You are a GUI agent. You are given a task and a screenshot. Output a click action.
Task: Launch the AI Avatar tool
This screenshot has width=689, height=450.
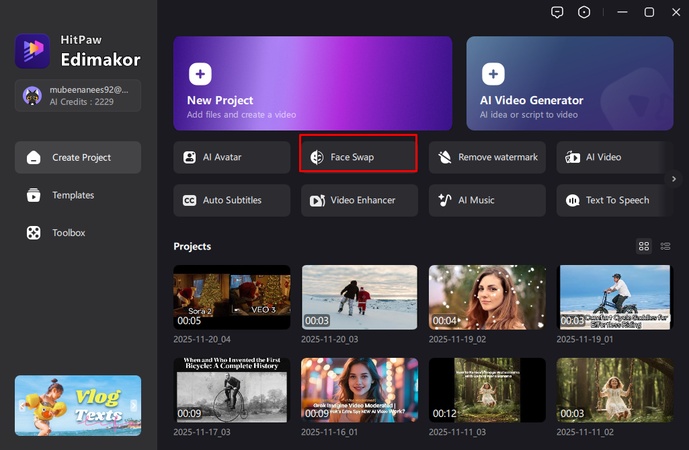point(231,157)
